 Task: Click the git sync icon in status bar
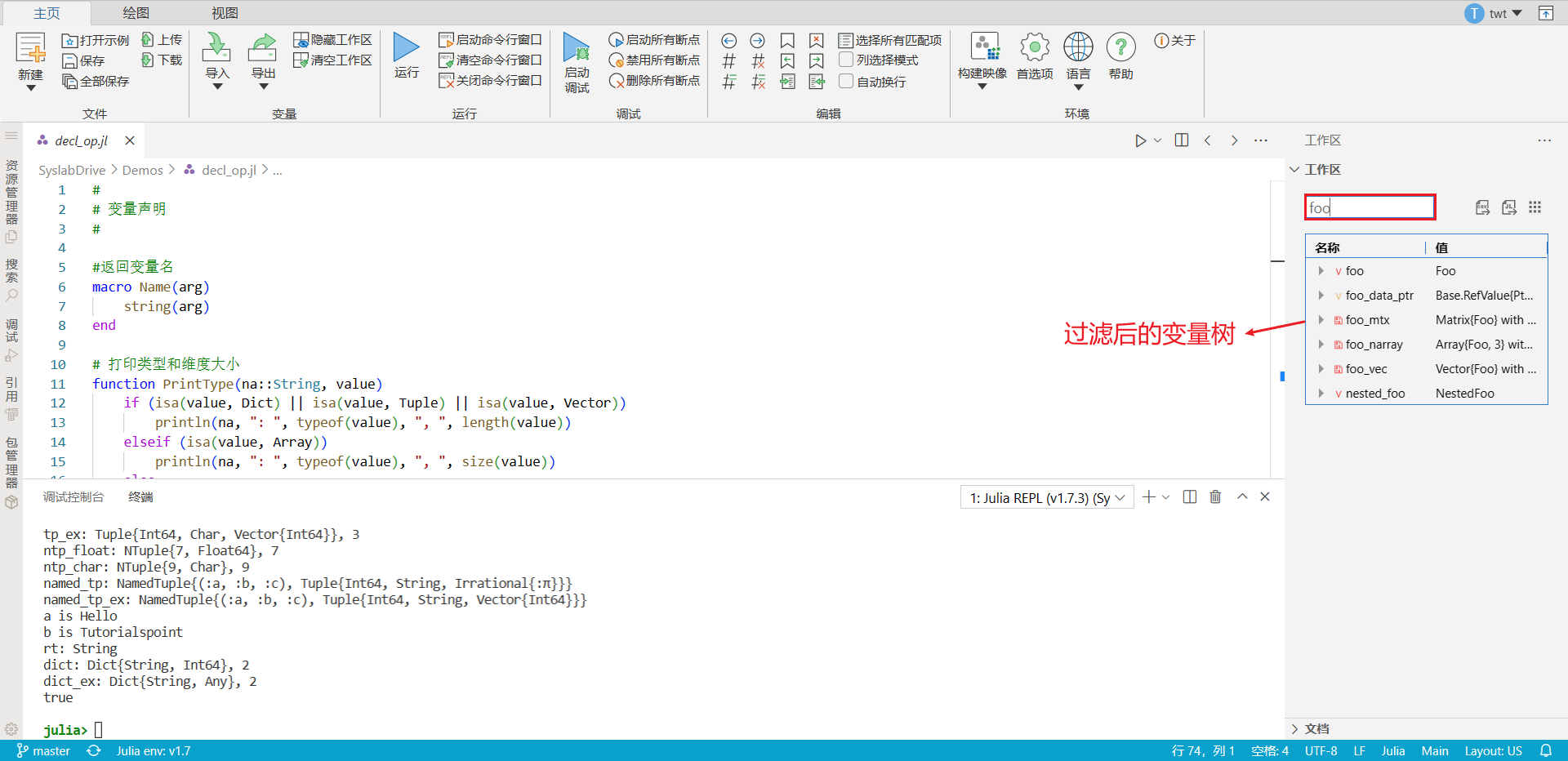[x=94, y=750]
